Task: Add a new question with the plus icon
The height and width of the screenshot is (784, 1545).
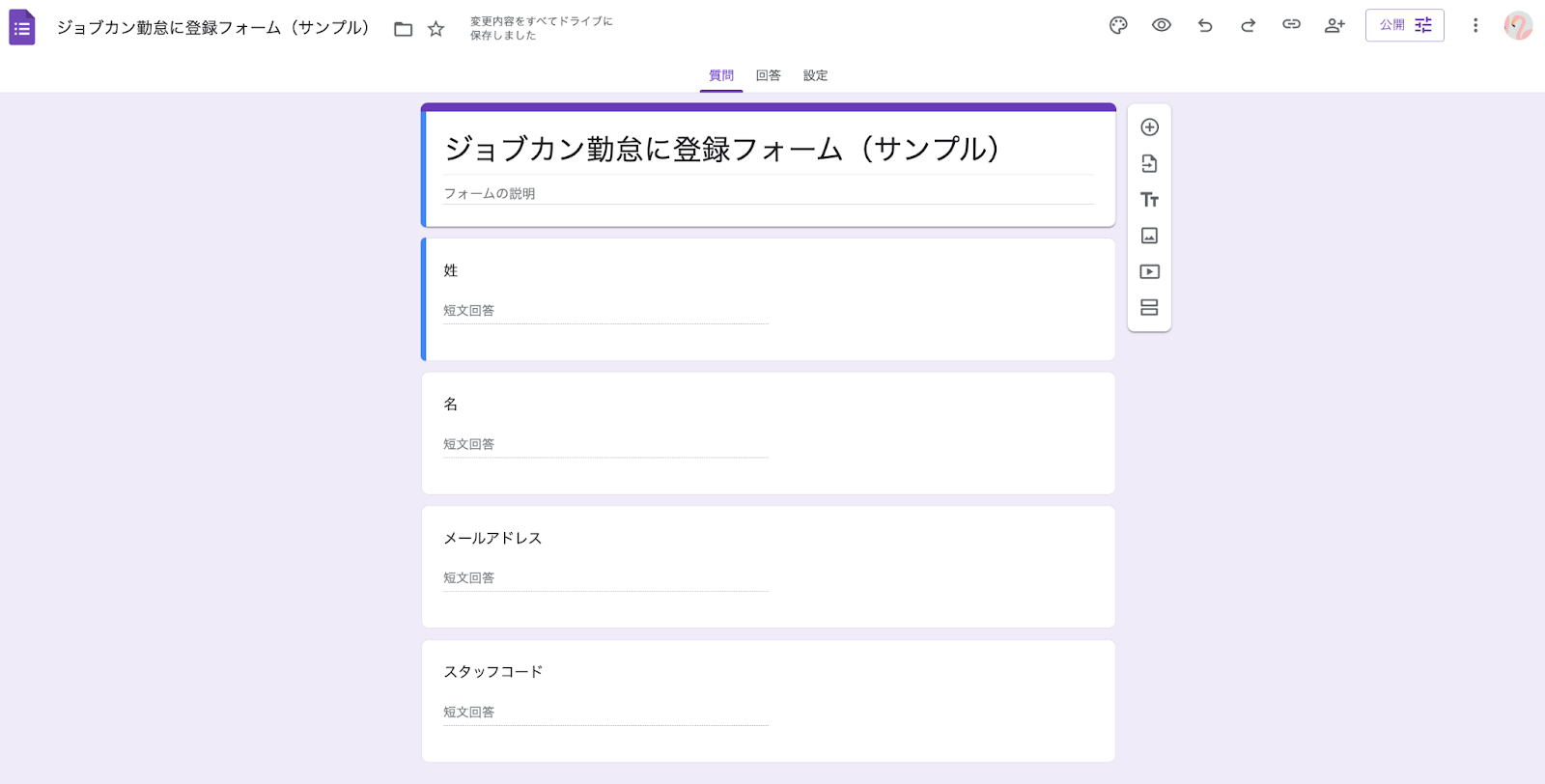Action: tap(1149, 127)
